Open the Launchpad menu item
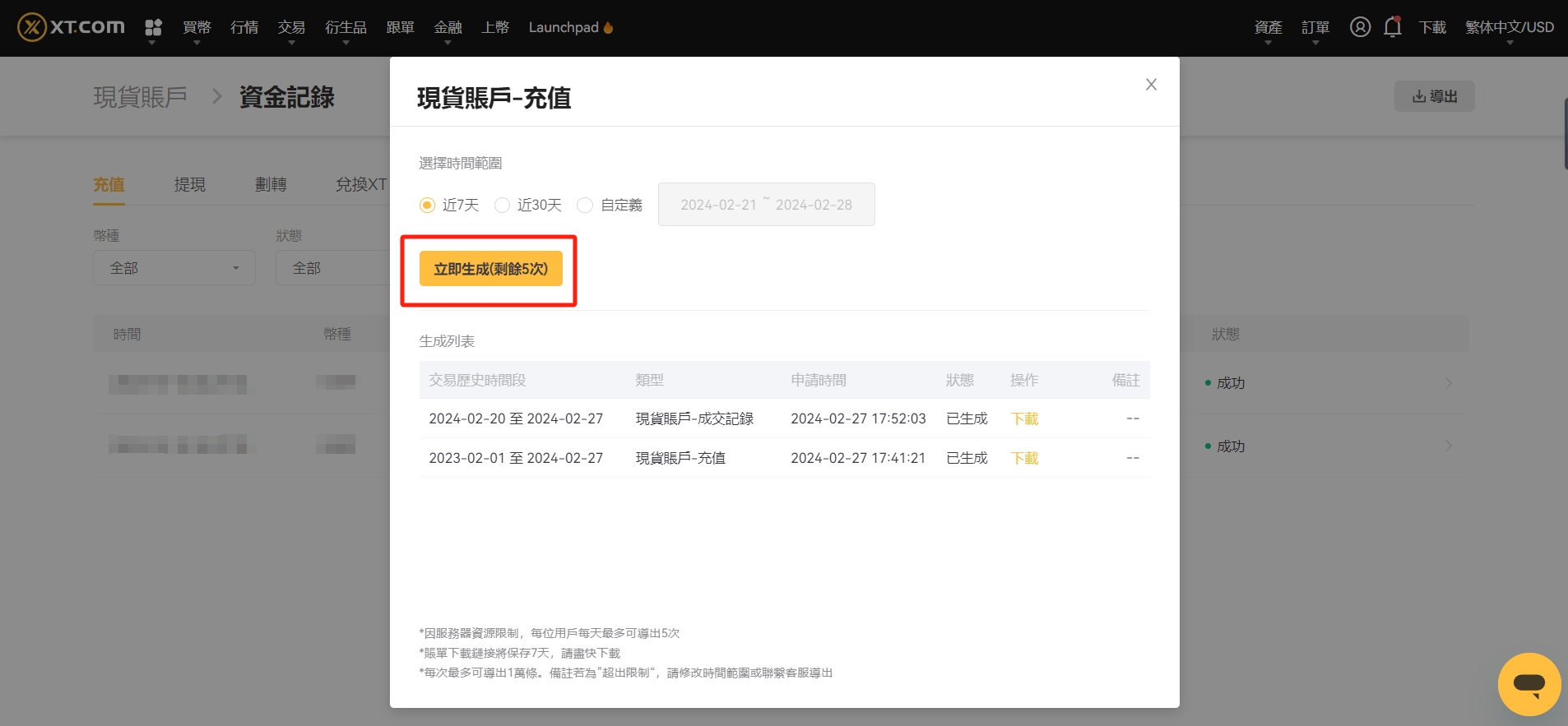1568x726 pixels. tap(571, 27)
